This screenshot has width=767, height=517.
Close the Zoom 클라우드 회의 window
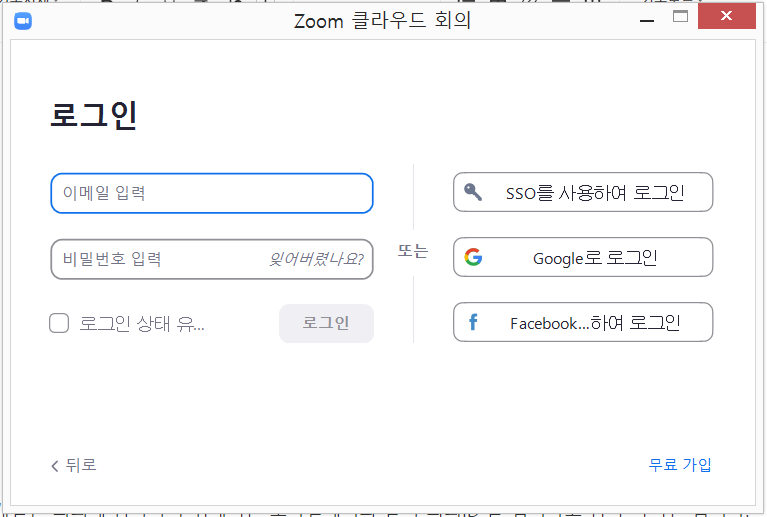coord(726,16)
